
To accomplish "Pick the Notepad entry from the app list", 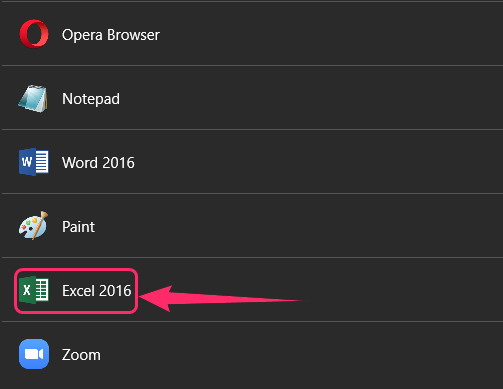I will [x=252, y=98].
